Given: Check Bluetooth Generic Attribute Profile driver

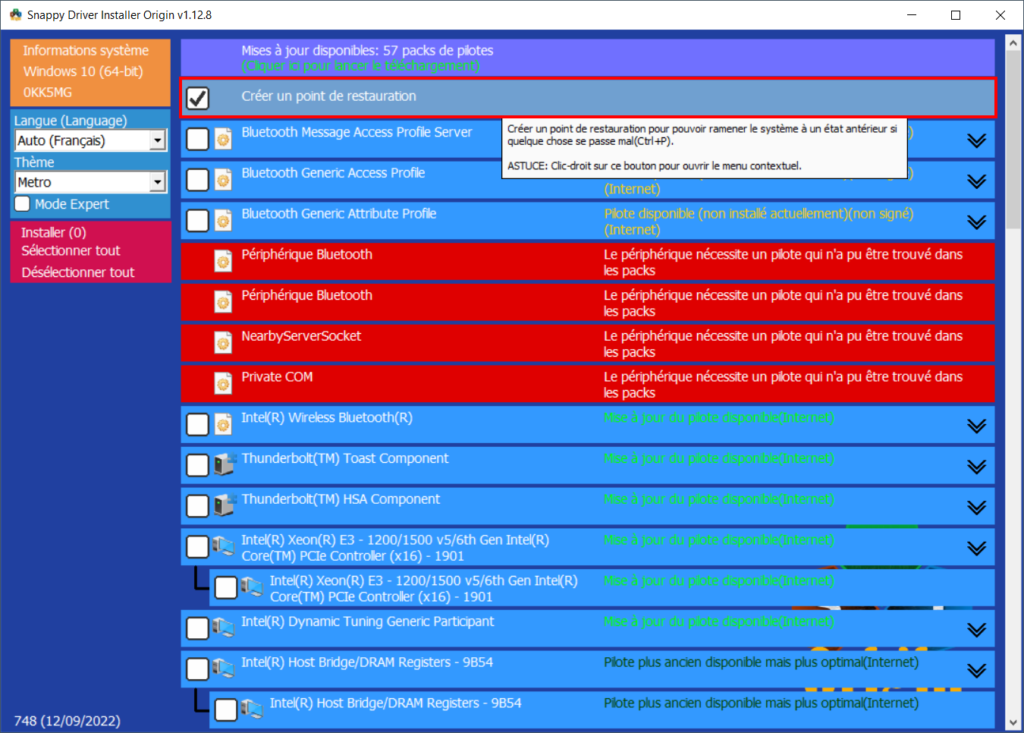Looking at the screenshot, I should (197, 221).
